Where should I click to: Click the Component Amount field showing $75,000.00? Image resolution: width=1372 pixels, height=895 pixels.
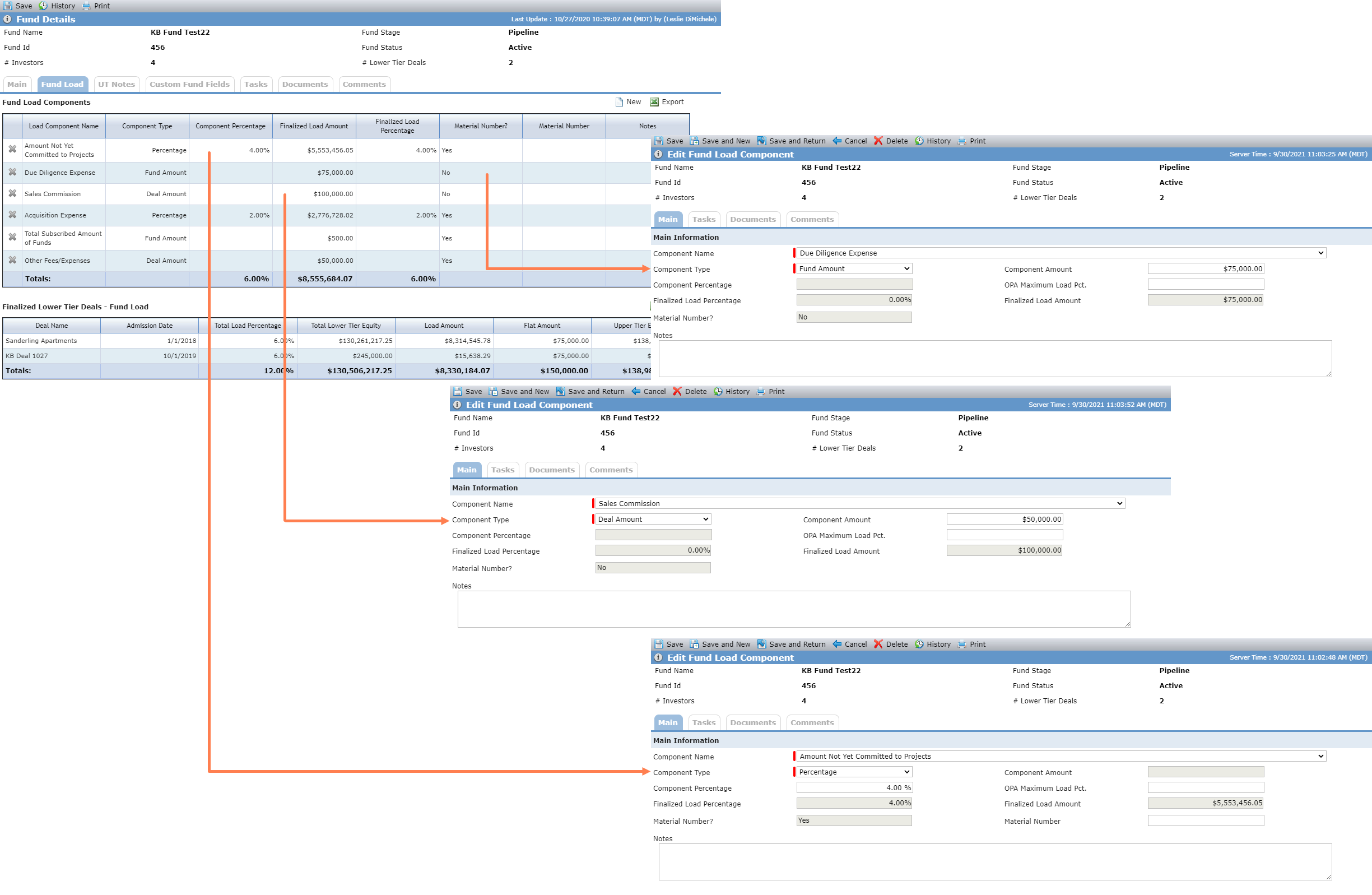(x=1206, y=269)
